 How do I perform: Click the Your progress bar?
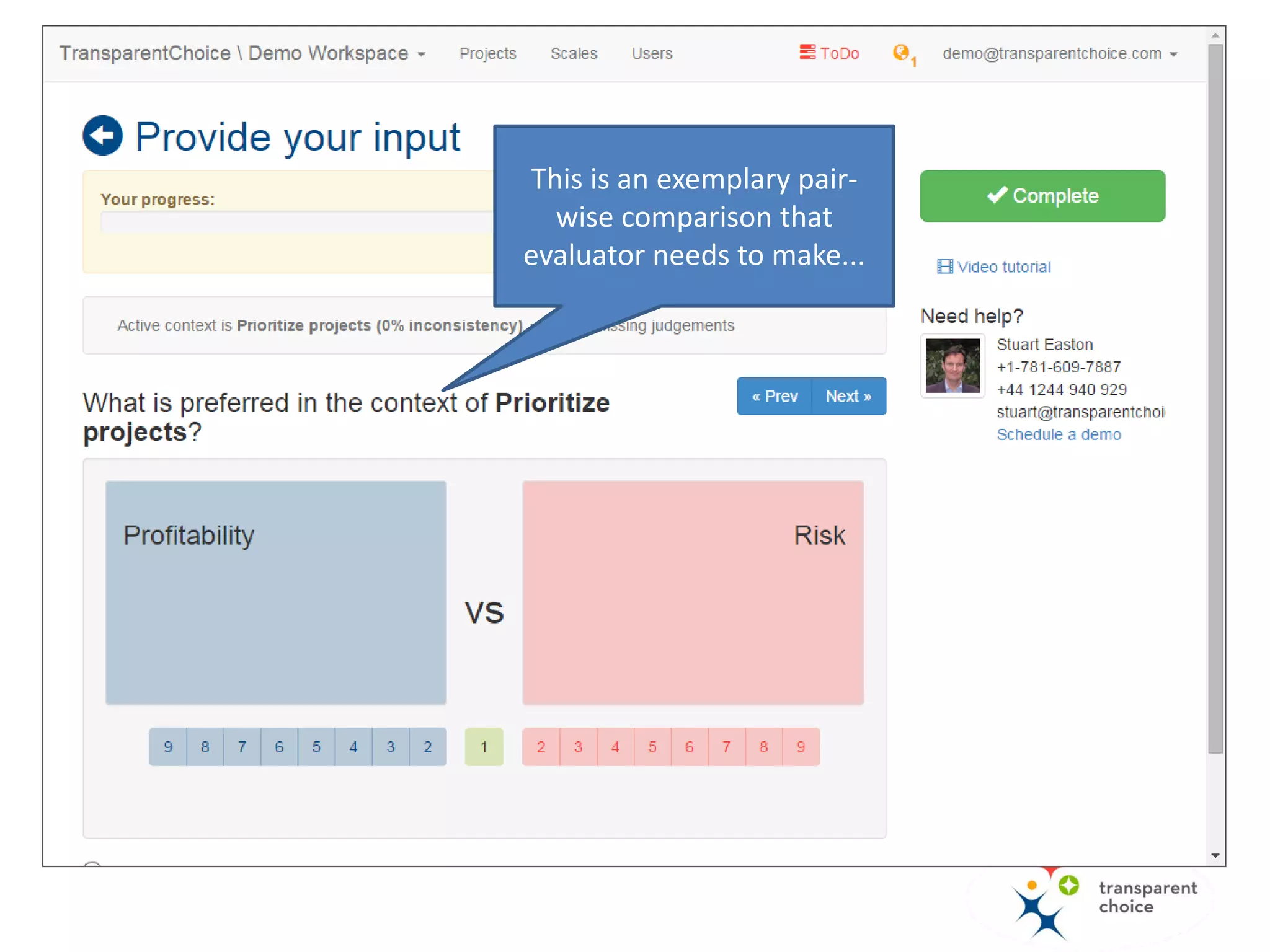(x=298, y=222)
